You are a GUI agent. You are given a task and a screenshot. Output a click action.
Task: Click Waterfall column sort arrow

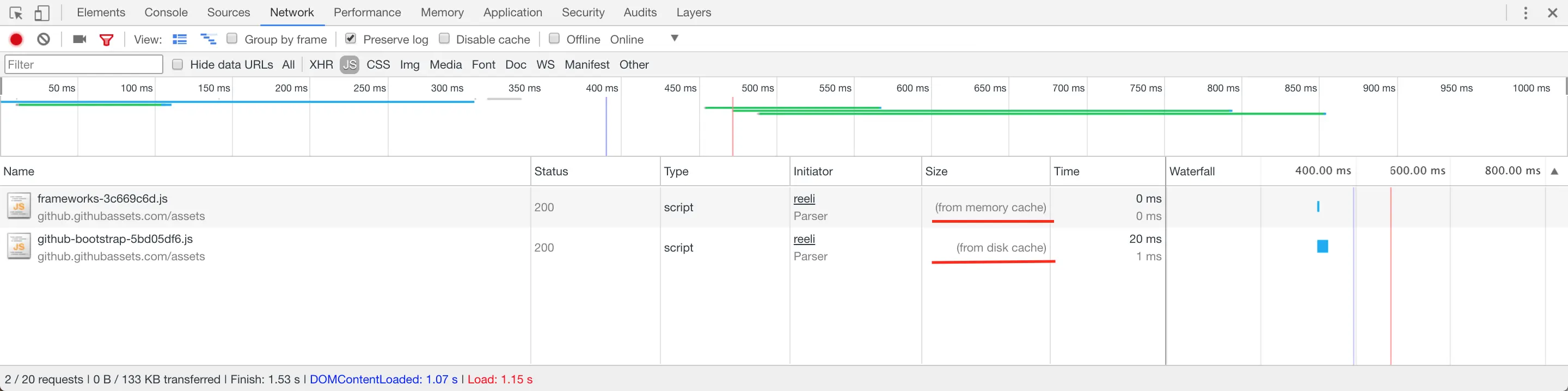click(1554, 171)
